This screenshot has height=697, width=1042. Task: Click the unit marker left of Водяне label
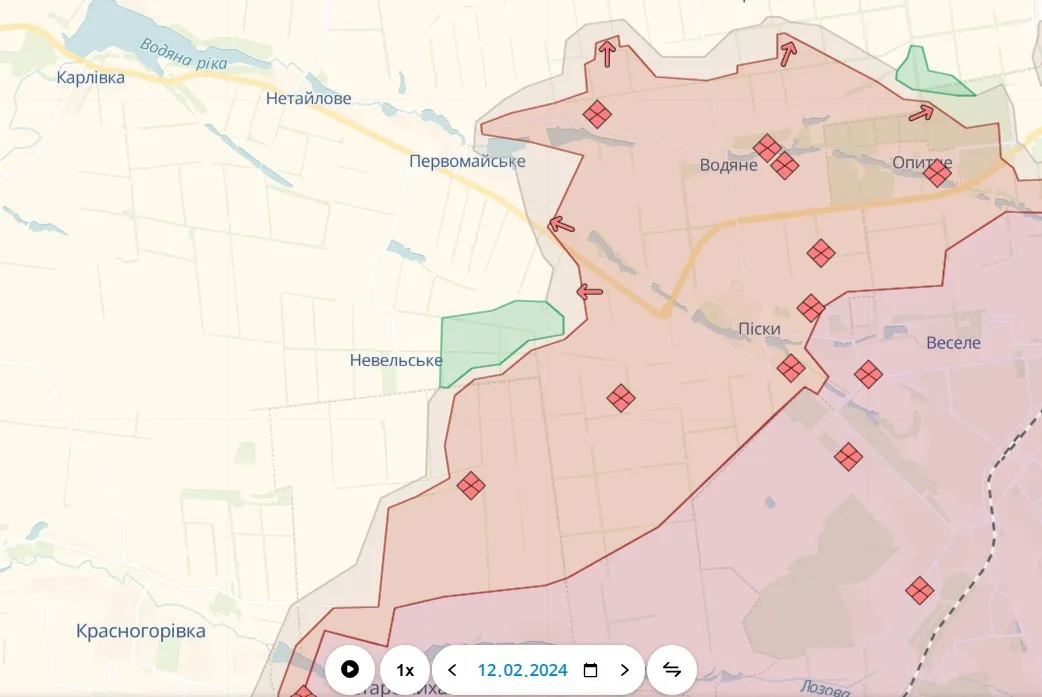(x=597, y=115)
